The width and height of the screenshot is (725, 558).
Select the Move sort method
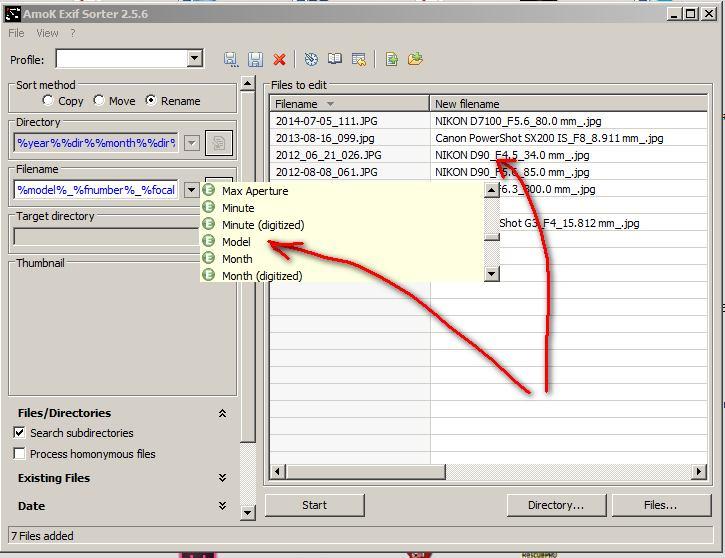[98, 100]
